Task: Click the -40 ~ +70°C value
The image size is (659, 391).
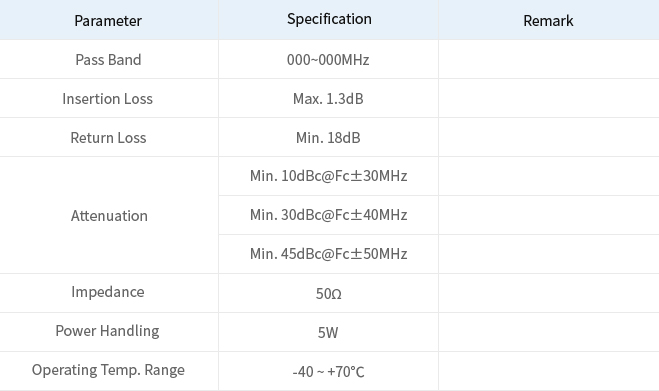Action: point(328,372)
